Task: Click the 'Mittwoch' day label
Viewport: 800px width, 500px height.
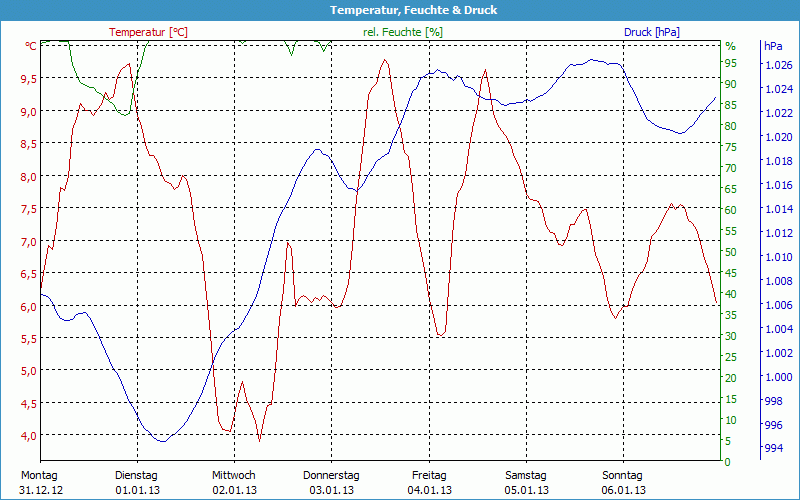Action: [x=234, y=475]
